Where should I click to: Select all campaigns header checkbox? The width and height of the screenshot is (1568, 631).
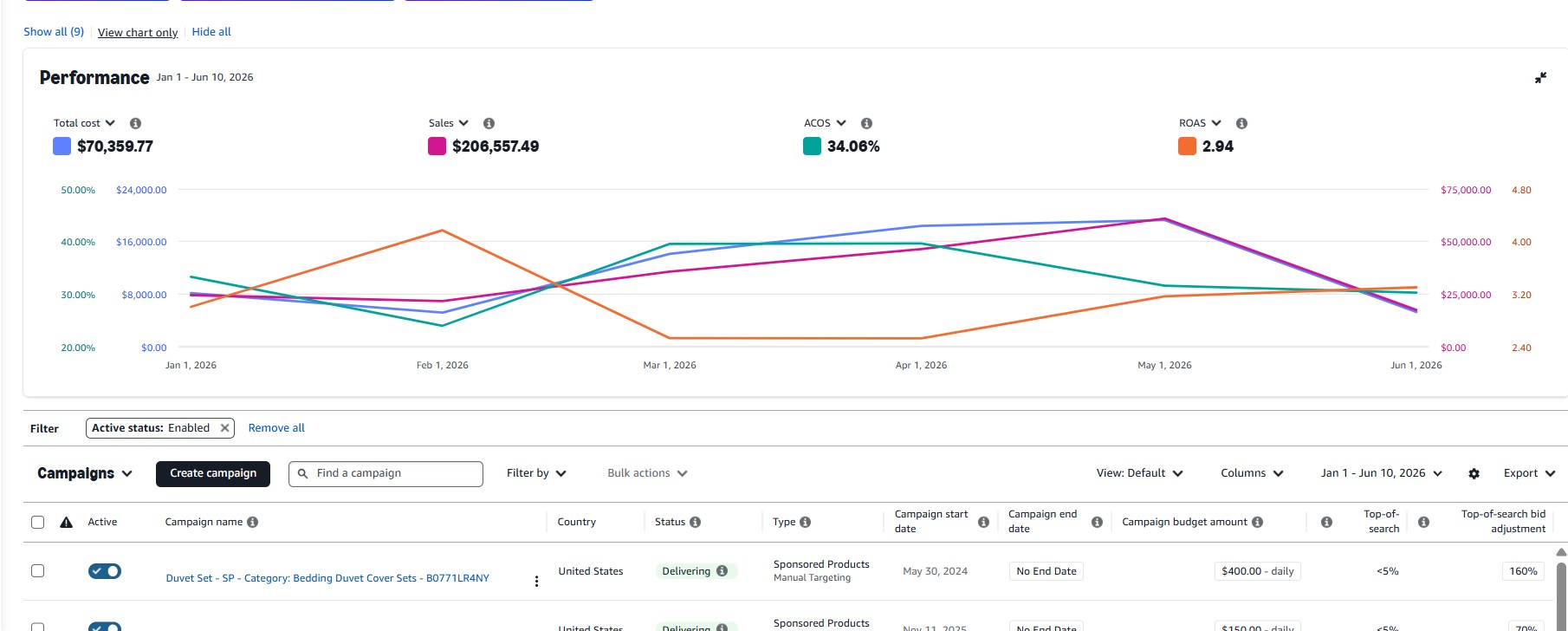[x=37, y=522]
